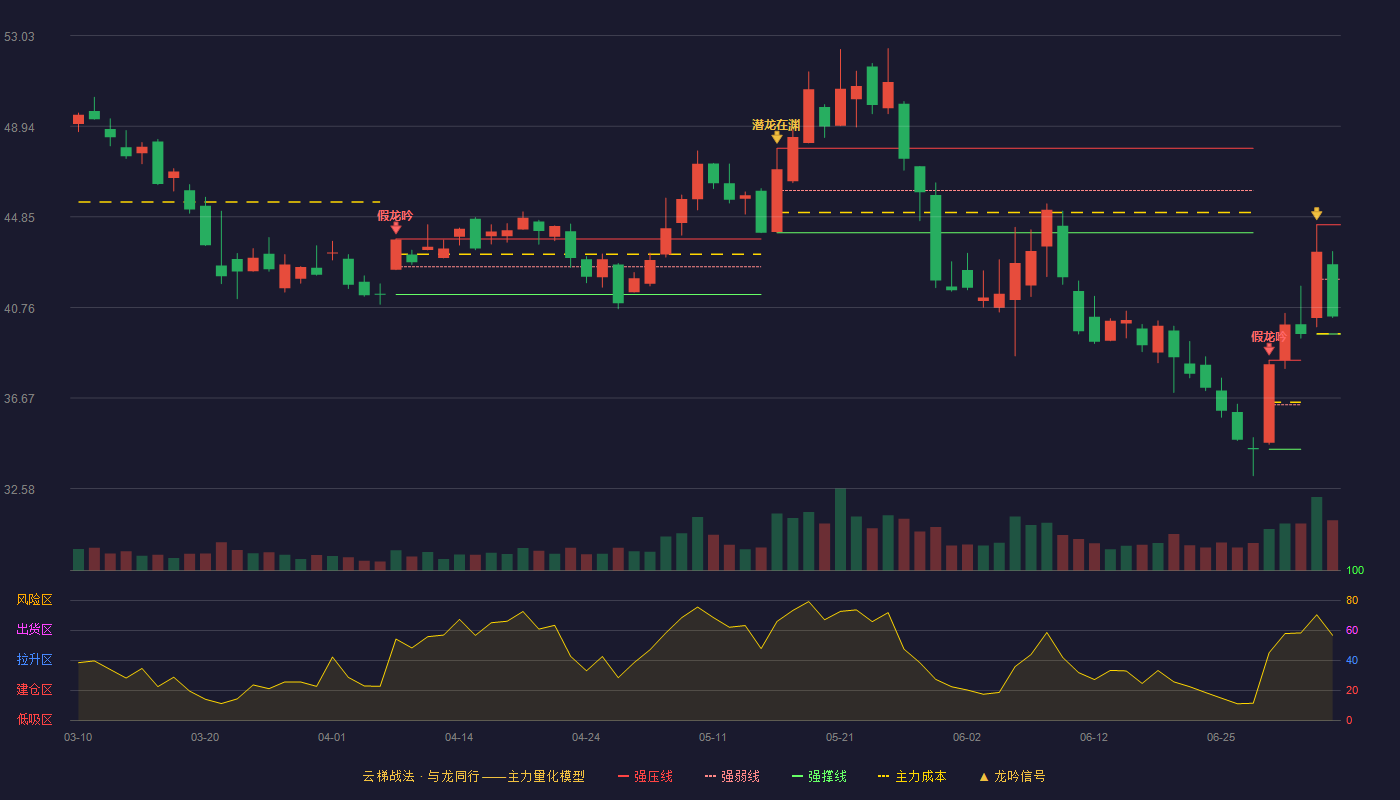This screenshot has width=1400, height=800.
Task: Click the 36.67 price axis label
Action: click(x=19, y=399)
